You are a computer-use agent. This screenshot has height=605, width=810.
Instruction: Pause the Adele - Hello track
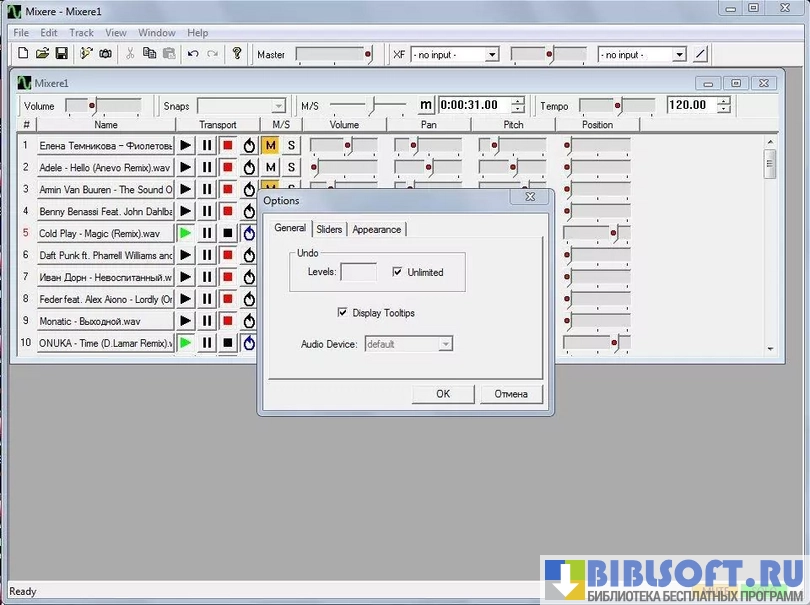(207, 168)
